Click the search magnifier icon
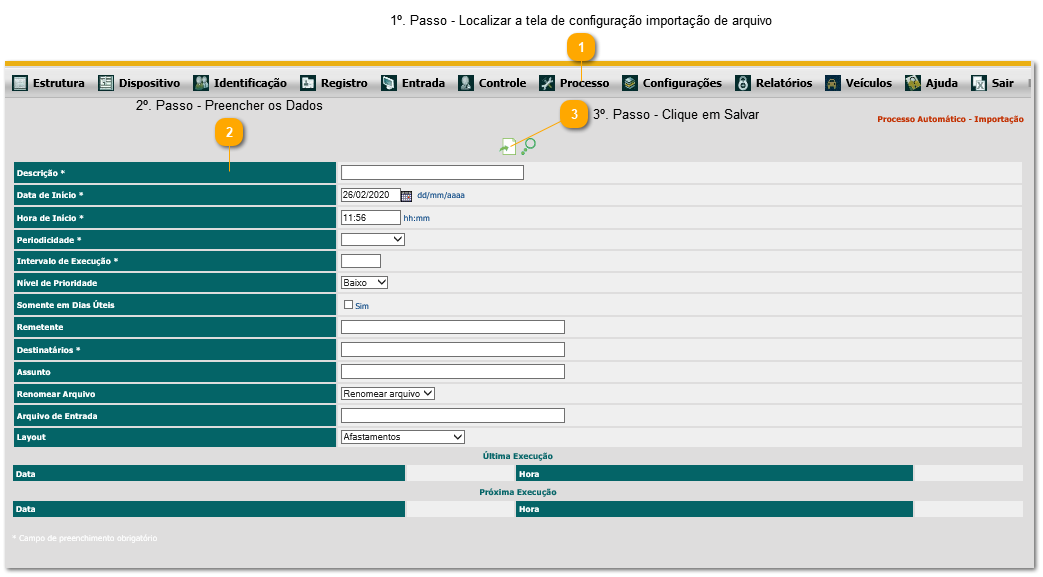This screenshot has width=1043, height=577. (528, 146)
